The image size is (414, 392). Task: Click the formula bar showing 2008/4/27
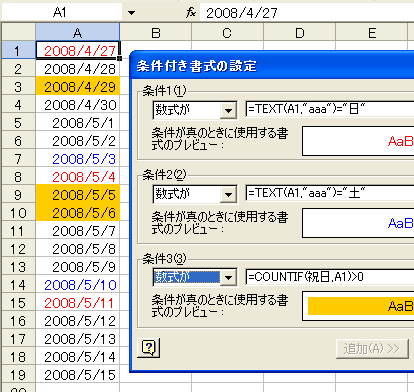tap(307, 13)
